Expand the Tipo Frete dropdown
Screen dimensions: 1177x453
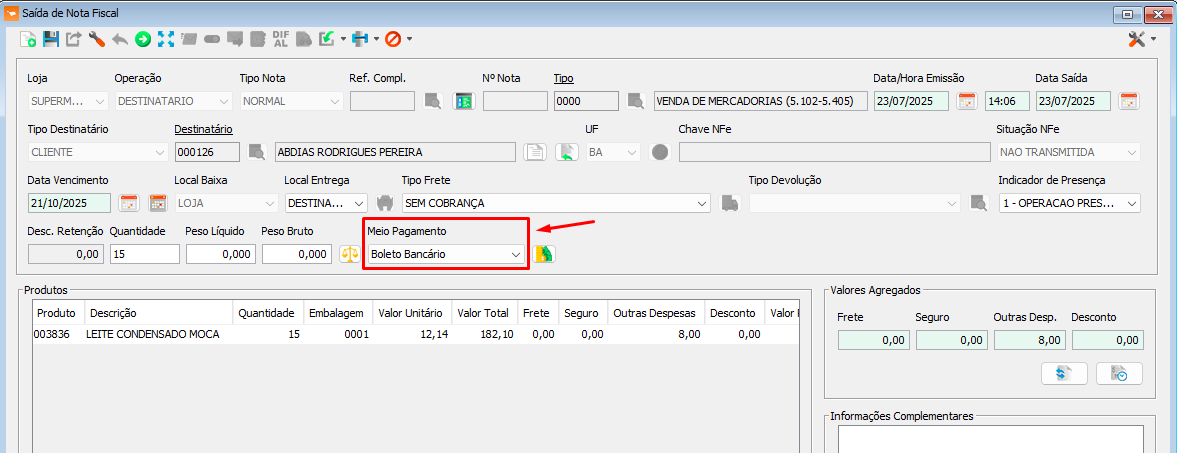click(x=702, y=203)
